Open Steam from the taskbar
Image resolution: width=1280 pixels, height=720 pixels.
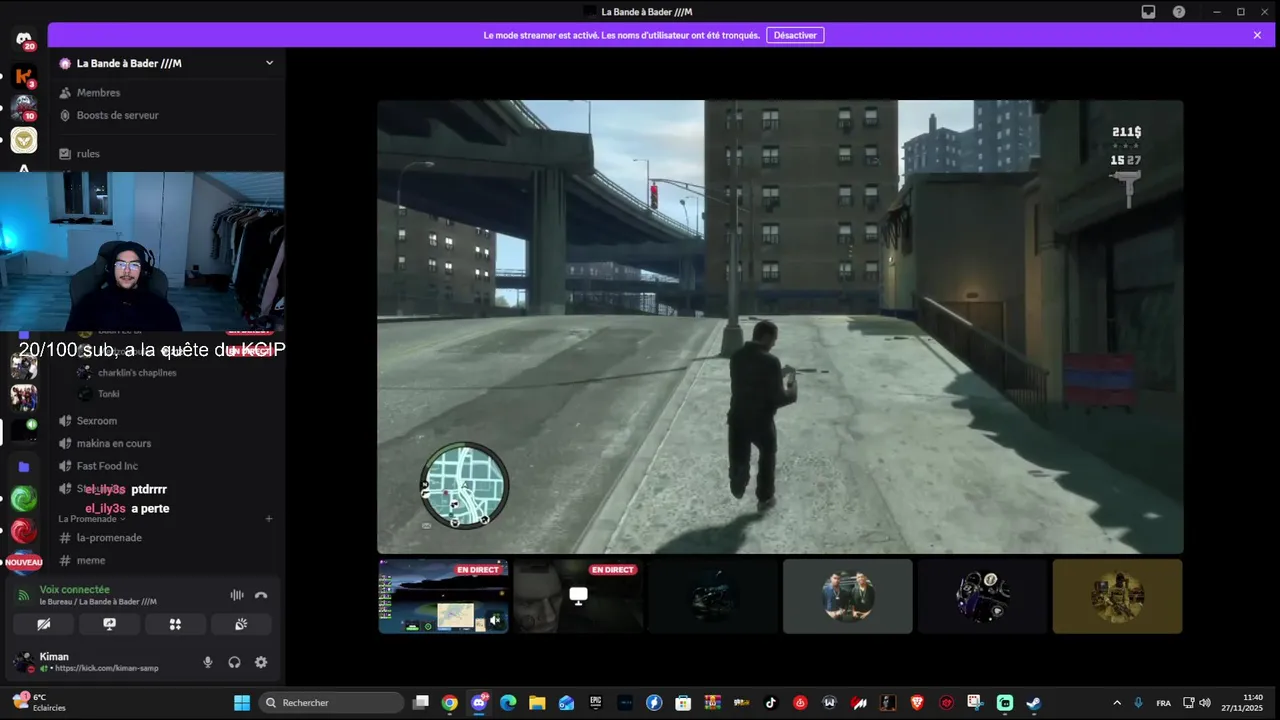tap(1034, 703)
